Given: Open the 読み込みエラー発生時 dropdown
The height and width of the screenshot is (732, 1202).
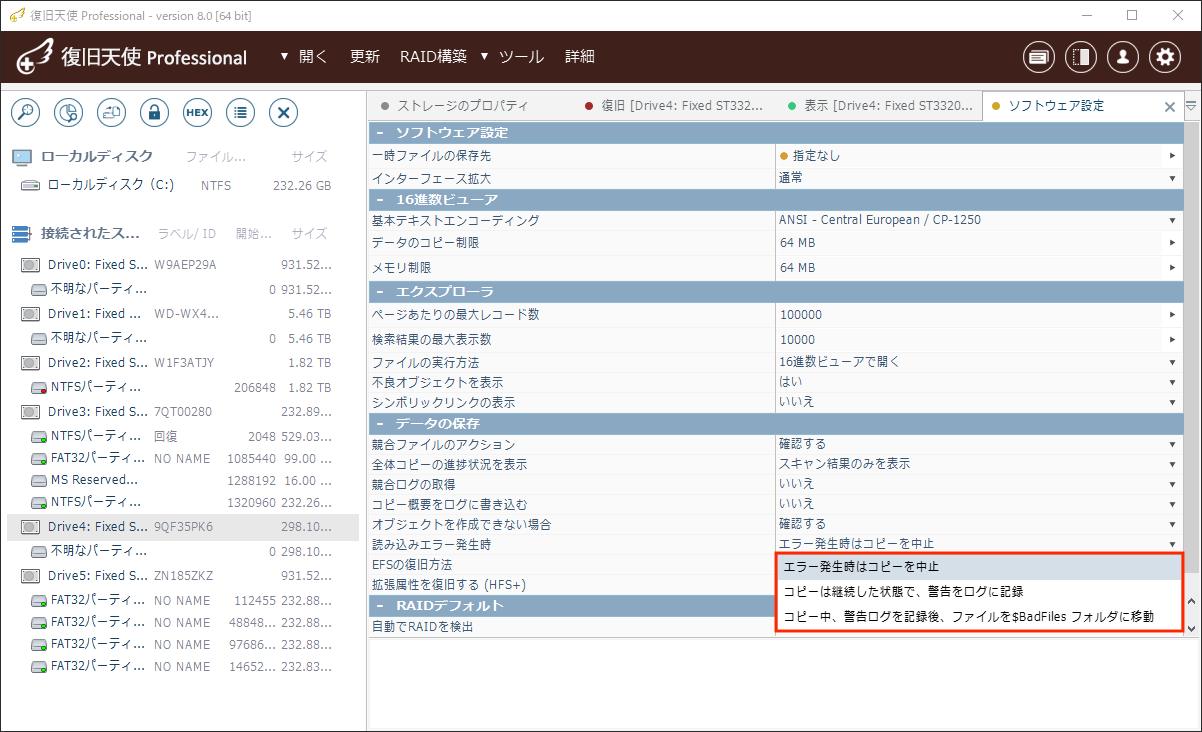Looking at the screenshot, I should (1172, 544).
